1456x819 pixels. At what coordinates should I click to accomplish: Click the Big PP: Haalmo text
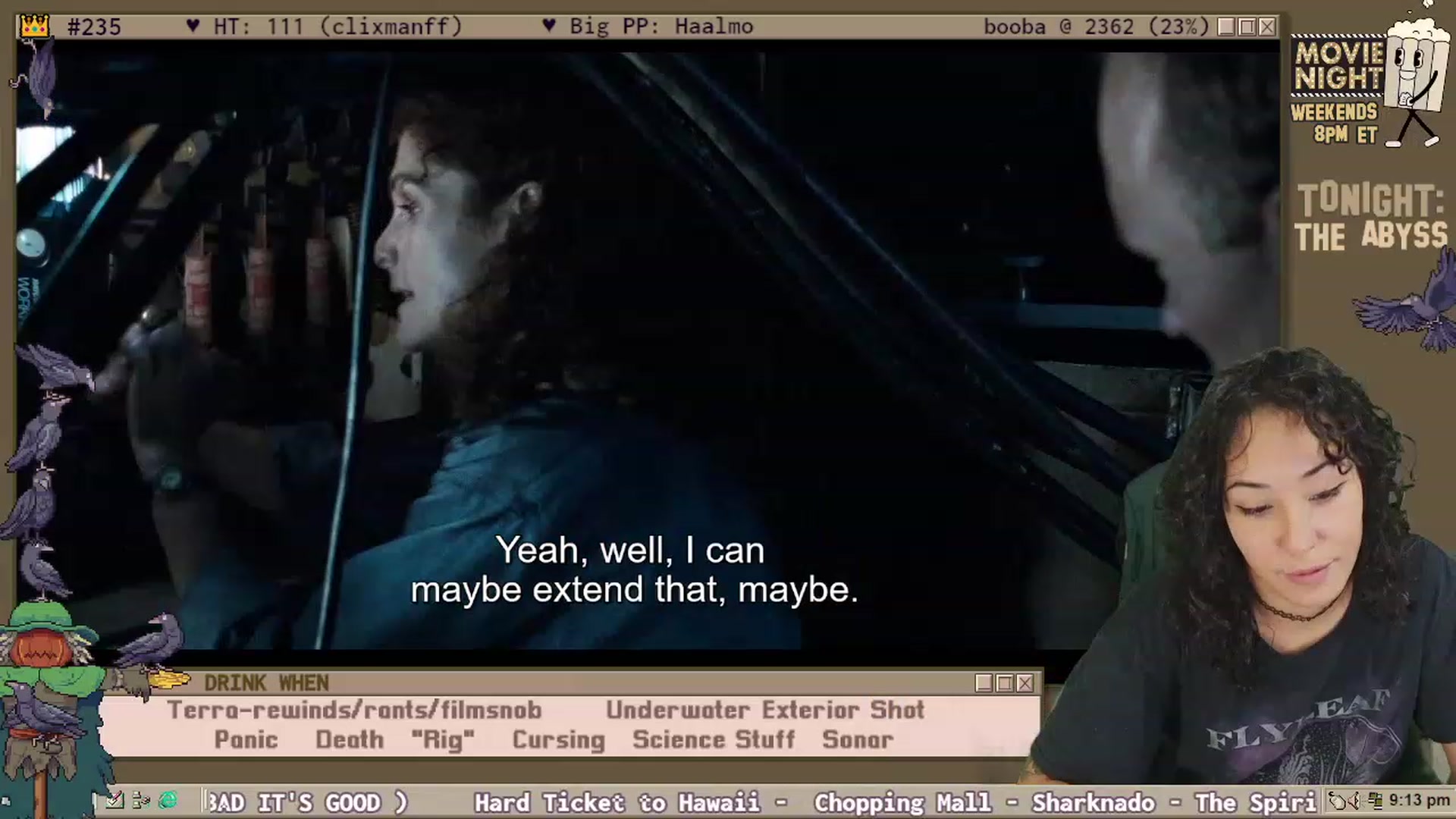(x=661, y=27)
